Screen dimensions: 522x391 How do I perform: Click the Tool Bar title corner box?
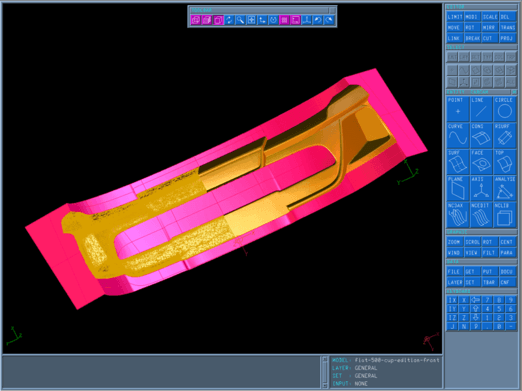tap(332, 10)
